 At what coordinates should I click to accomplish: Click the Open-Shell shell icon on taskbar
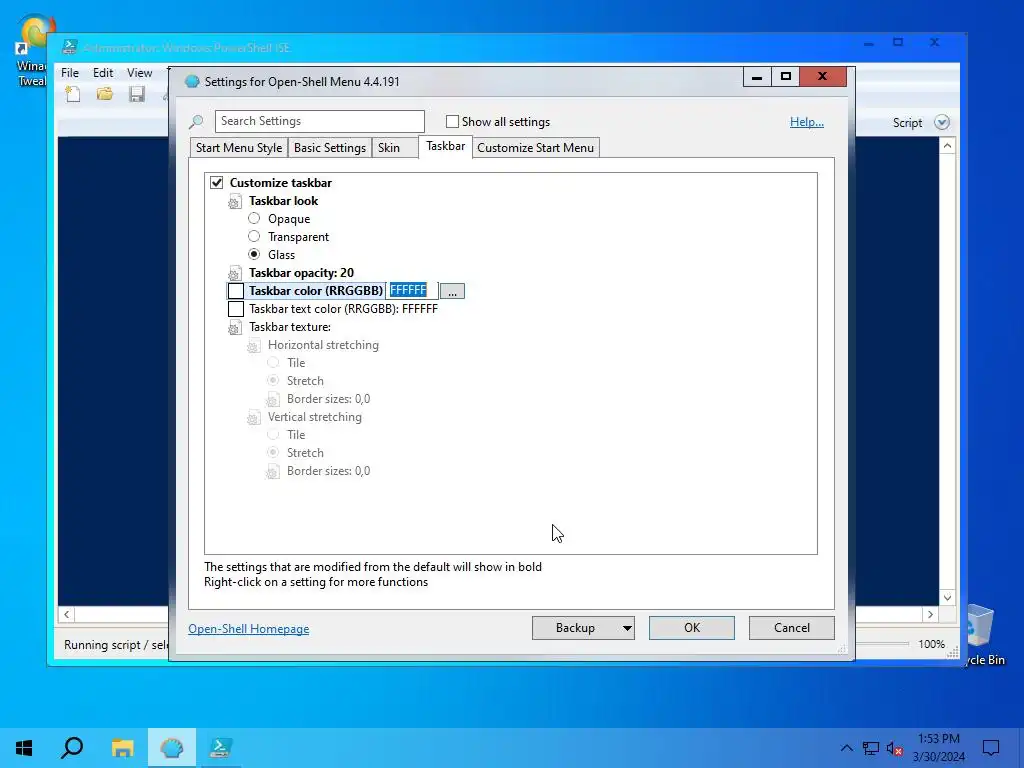click(x=172, y=748)
